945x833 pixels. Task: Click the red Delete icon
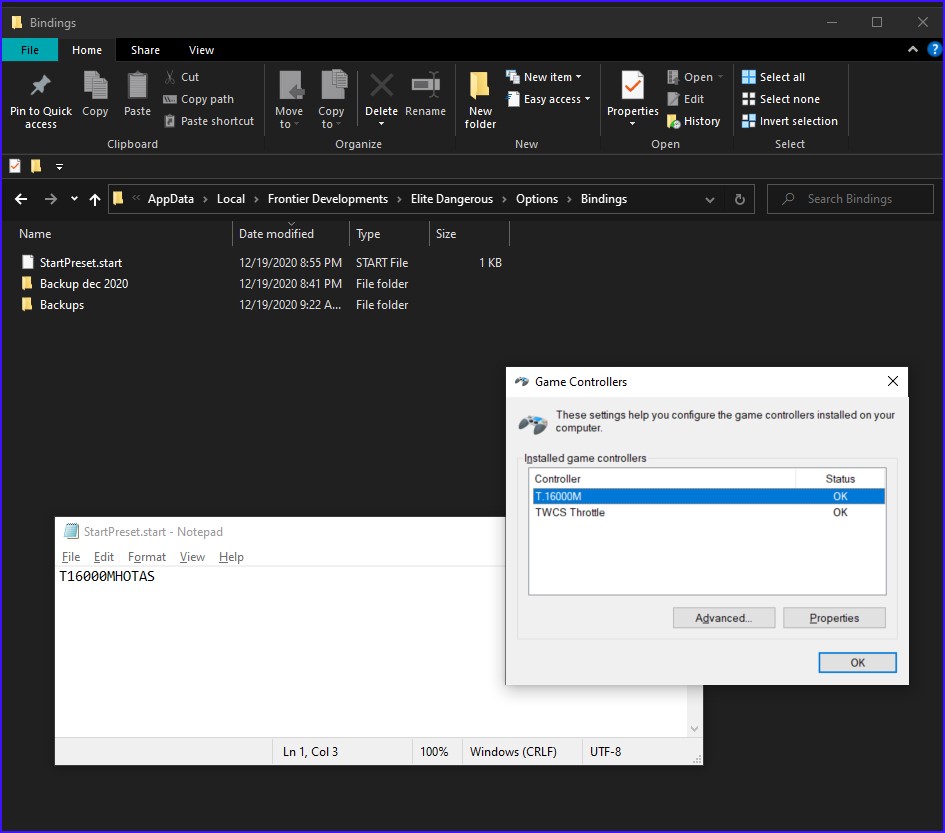tap(381, 86)
